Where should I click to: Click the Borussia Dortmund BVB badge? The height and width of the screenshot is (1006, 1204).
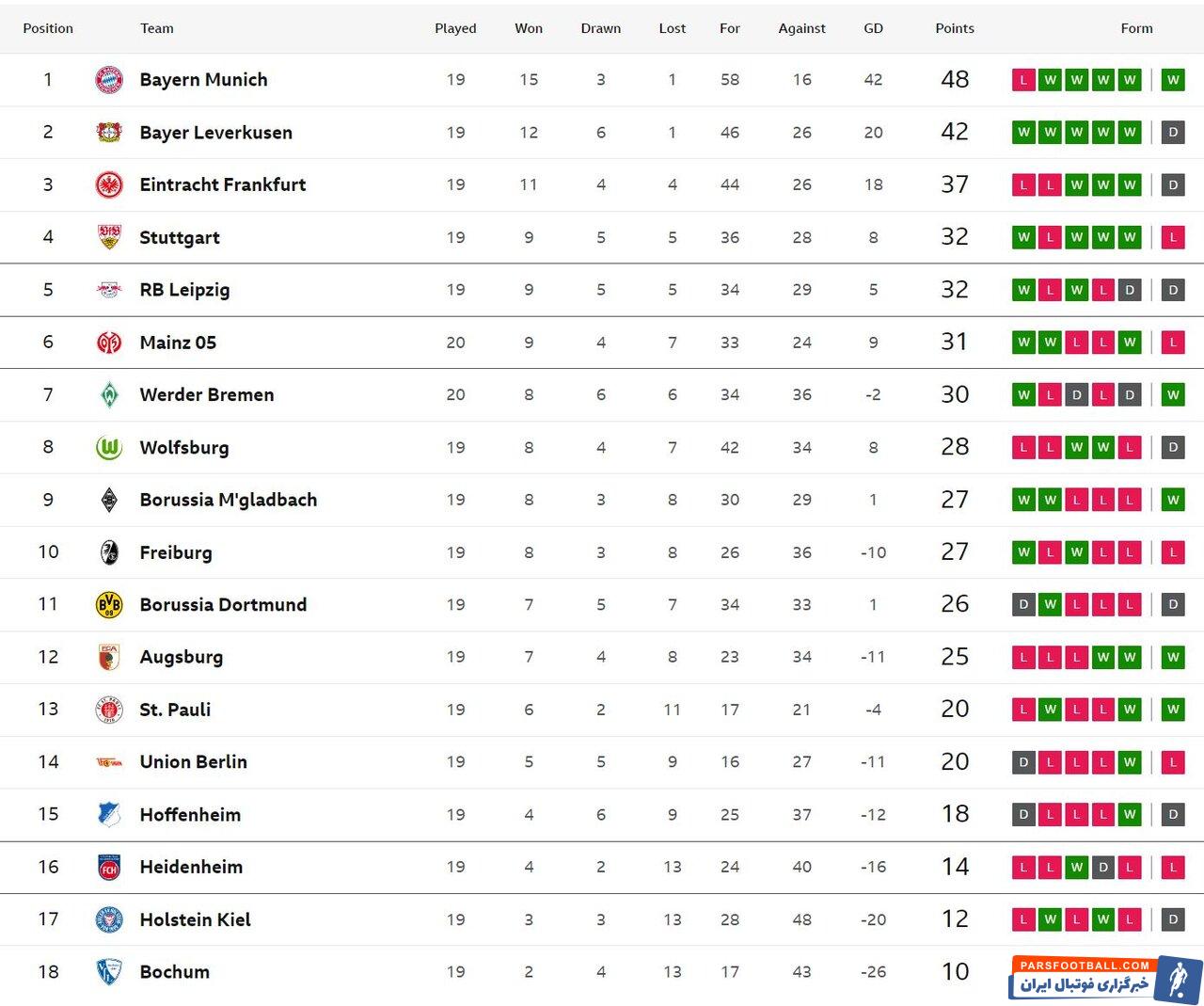click(109, 605)
